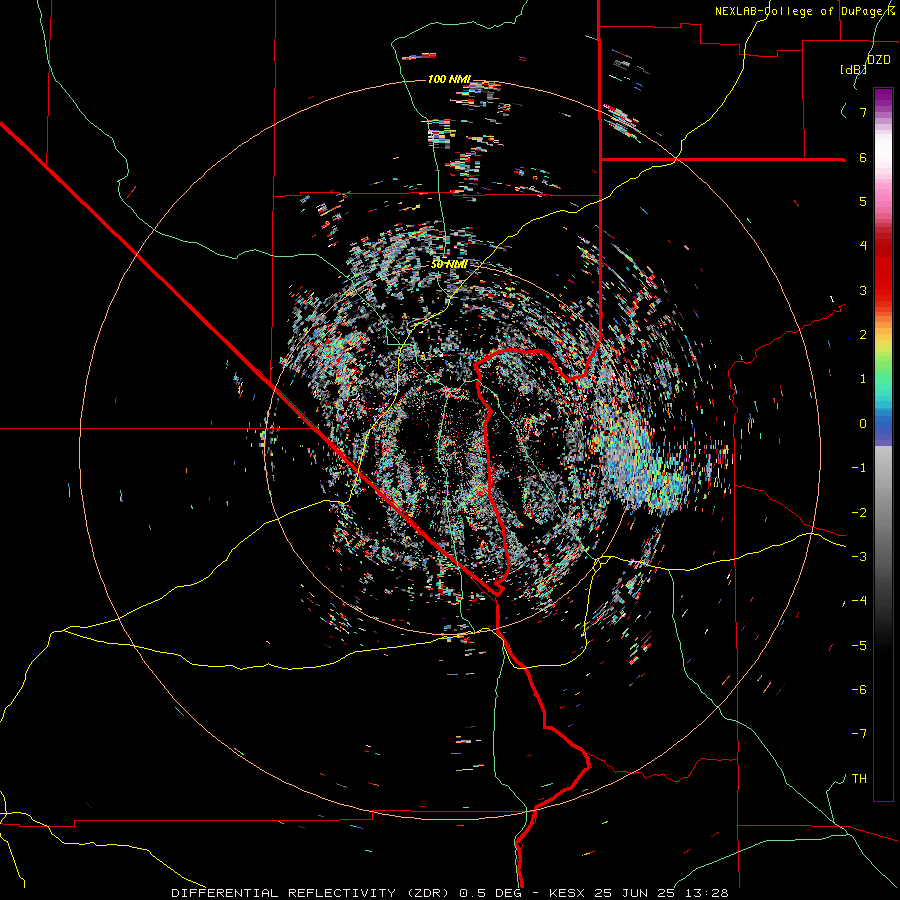Click the 0.5 DEG elevation text
The height and width of the screenshot is (900, 900).
pyautogui.click(x=490, y=893)
